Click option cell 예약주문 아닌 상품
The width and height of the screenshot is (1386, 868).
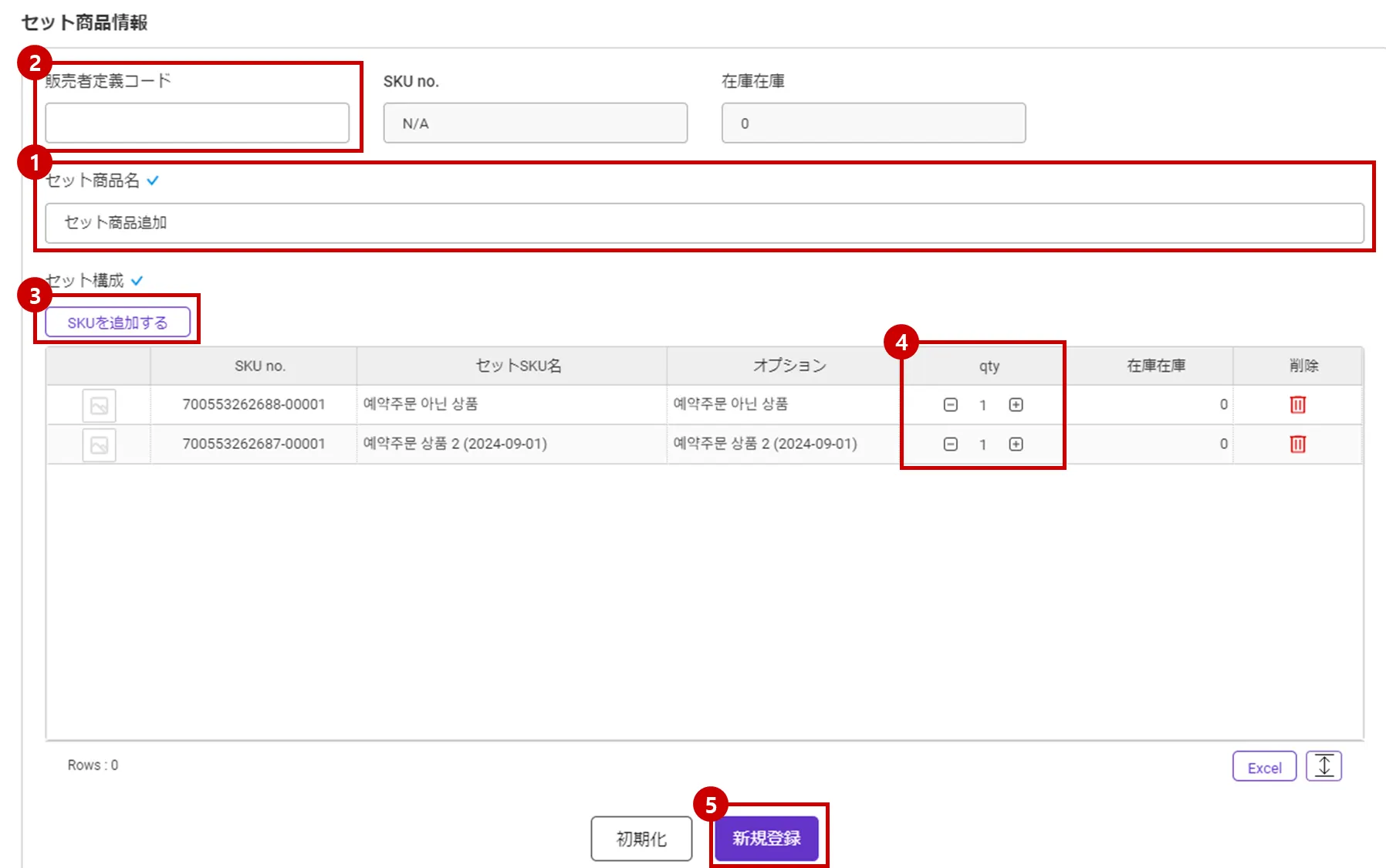(x=784, y=404)
